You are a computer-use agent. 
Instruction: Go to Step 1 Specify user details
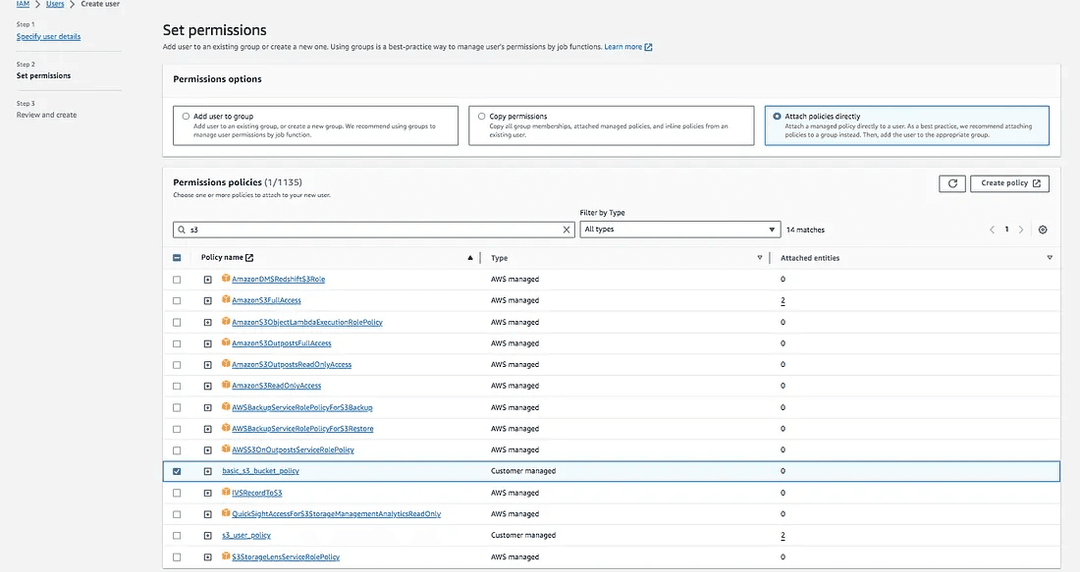pyautogui.click(x=48, y=37)
